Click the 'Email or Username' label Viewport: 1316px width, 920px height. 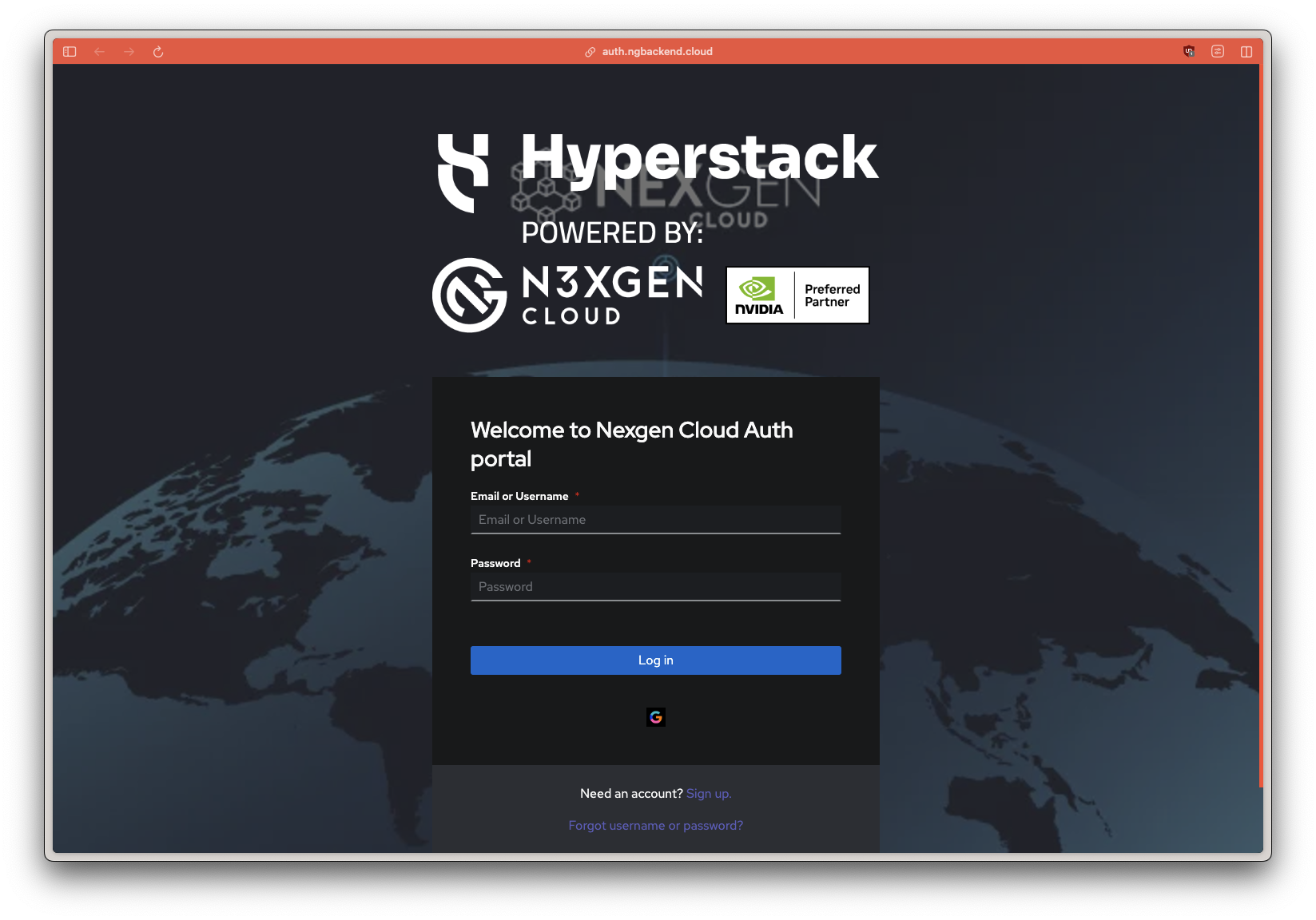[x=519, y=496]
